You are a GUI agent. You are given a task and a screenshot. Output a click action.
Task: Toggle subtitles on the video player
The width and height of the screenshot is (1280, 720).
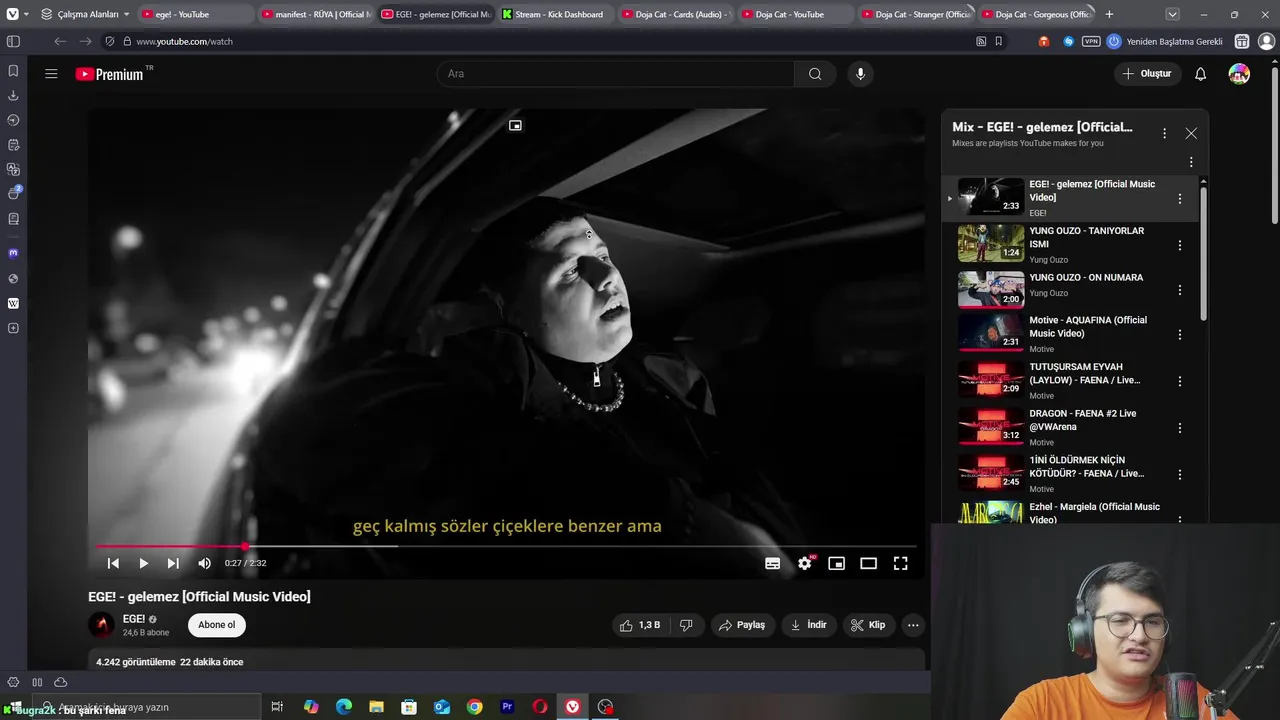tap(772, 563)
